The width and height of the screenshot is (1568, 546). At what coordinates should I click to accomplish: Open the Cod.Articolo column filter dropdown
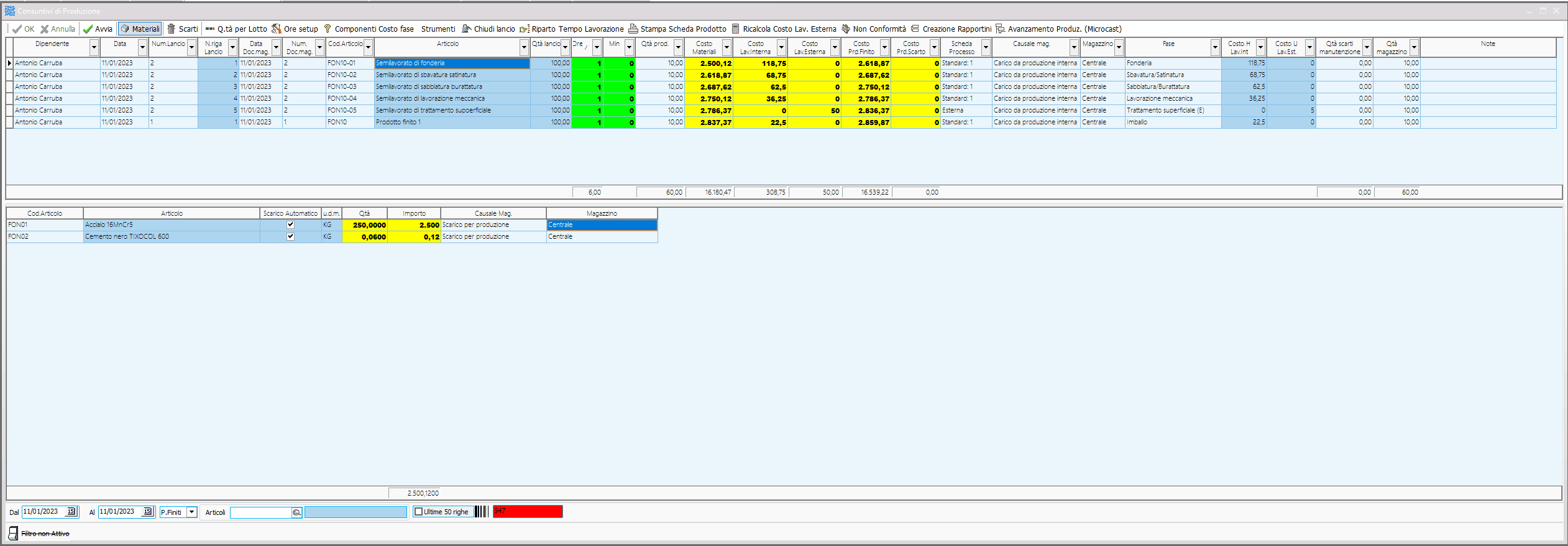(x=368, y=47)
